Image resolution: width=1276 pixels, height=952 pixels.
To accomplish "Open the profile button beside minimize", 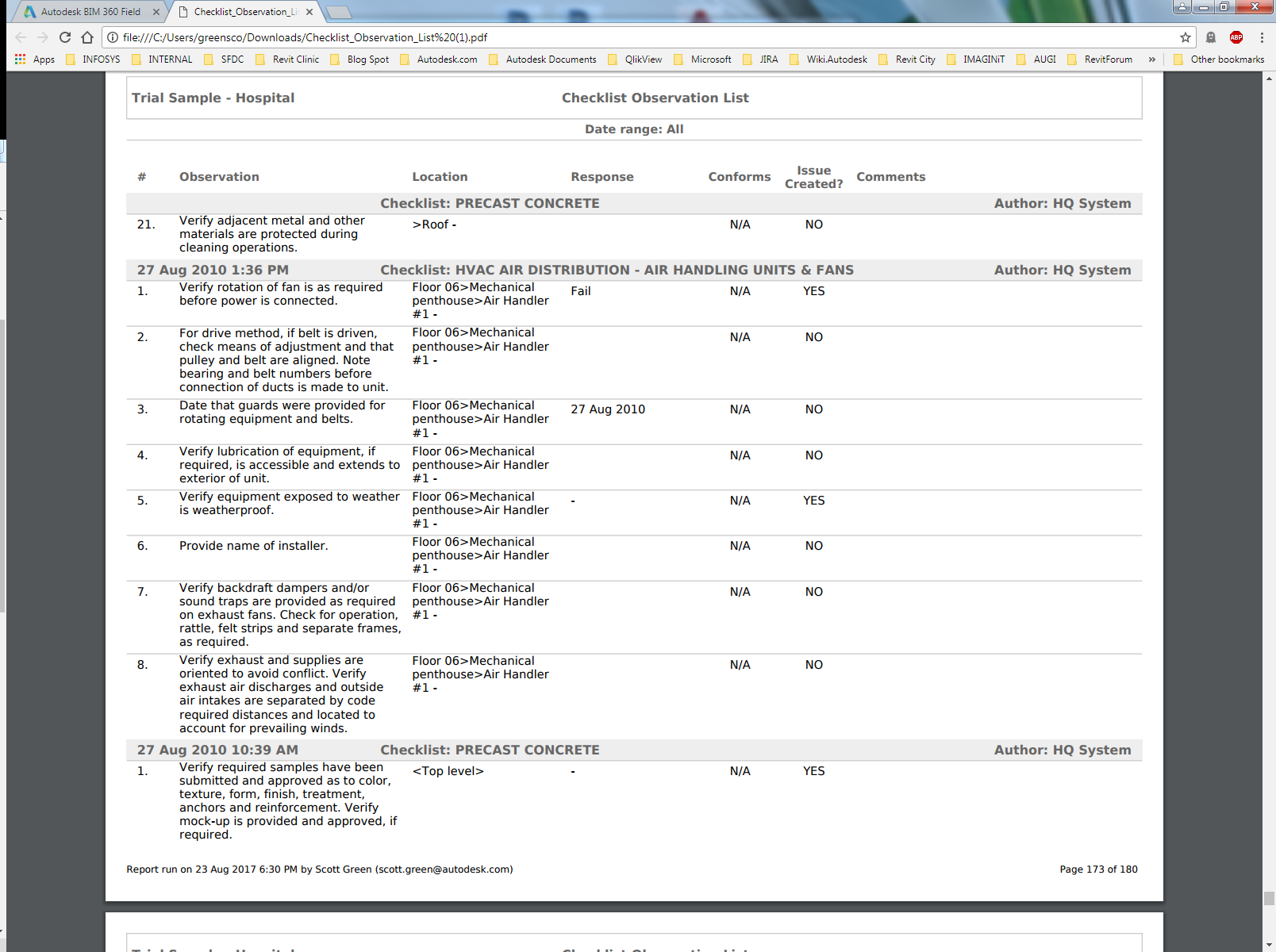I will (1183, 6).
